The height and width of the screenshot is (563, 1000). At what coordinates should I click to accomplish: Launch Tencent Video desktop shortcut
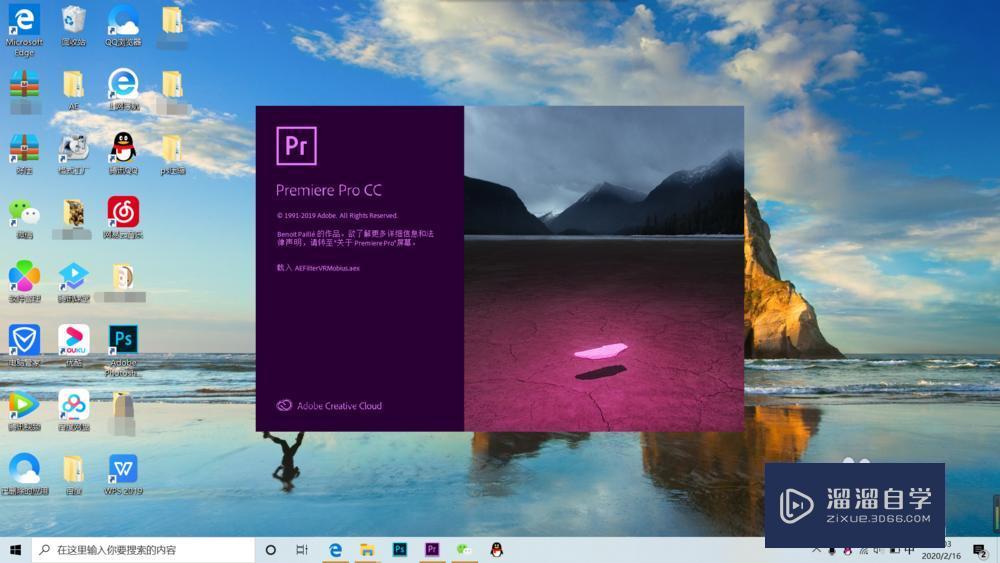click(24, 404)
